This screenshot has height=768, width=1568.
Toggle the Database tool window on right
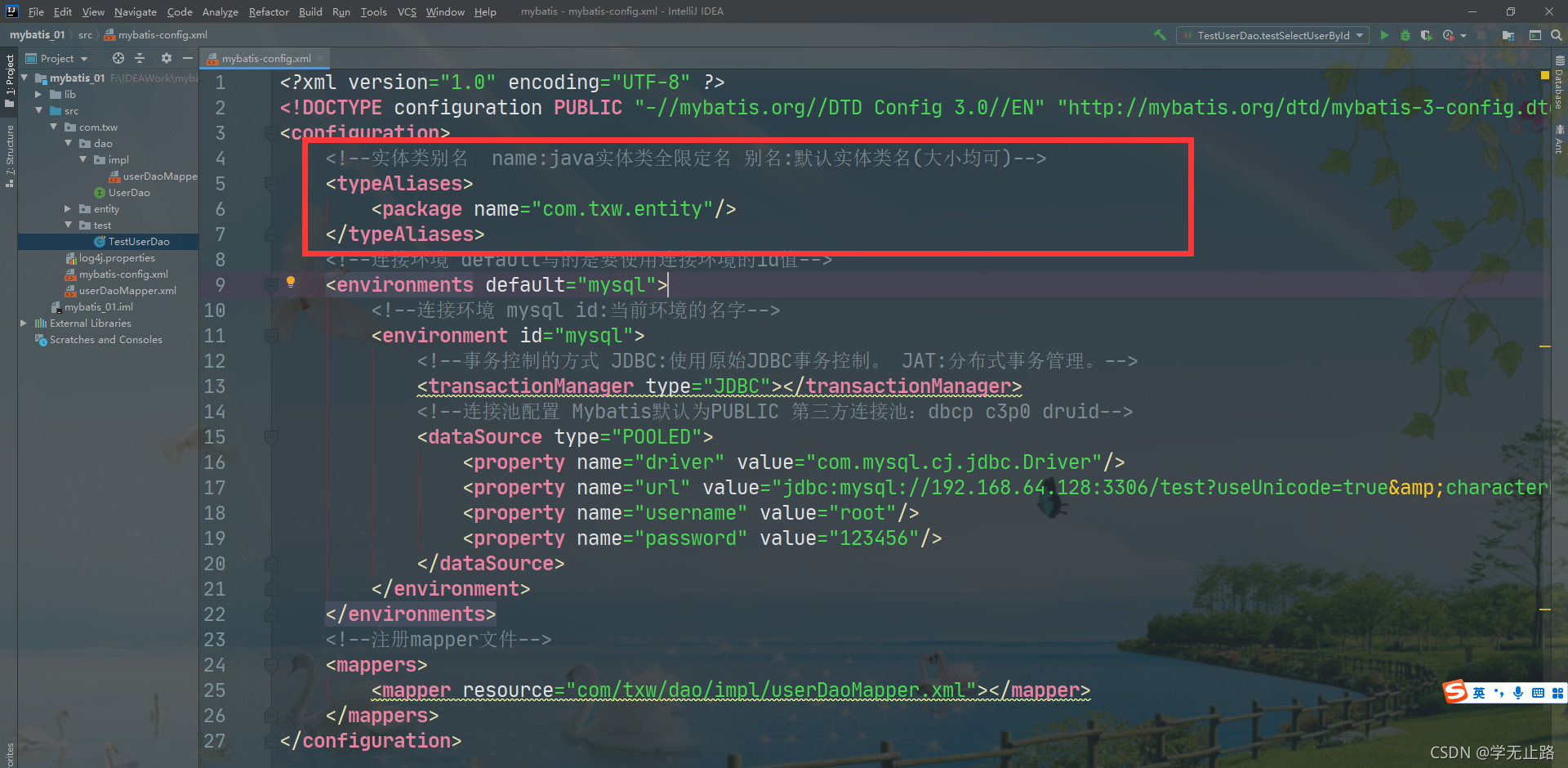(1559, 83)
